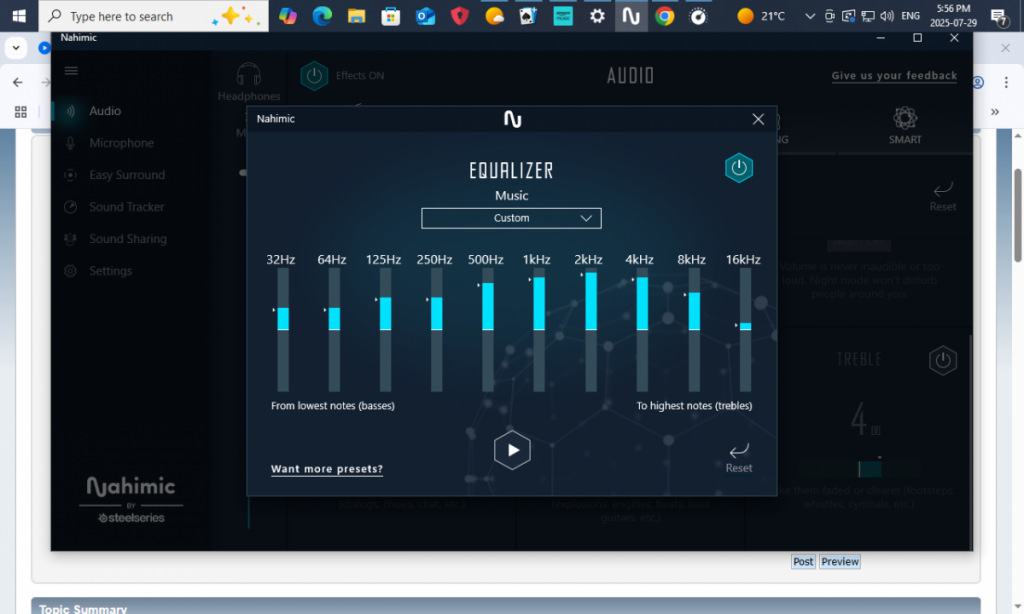Reset the equalizer settings

click(x=739, y=458)
